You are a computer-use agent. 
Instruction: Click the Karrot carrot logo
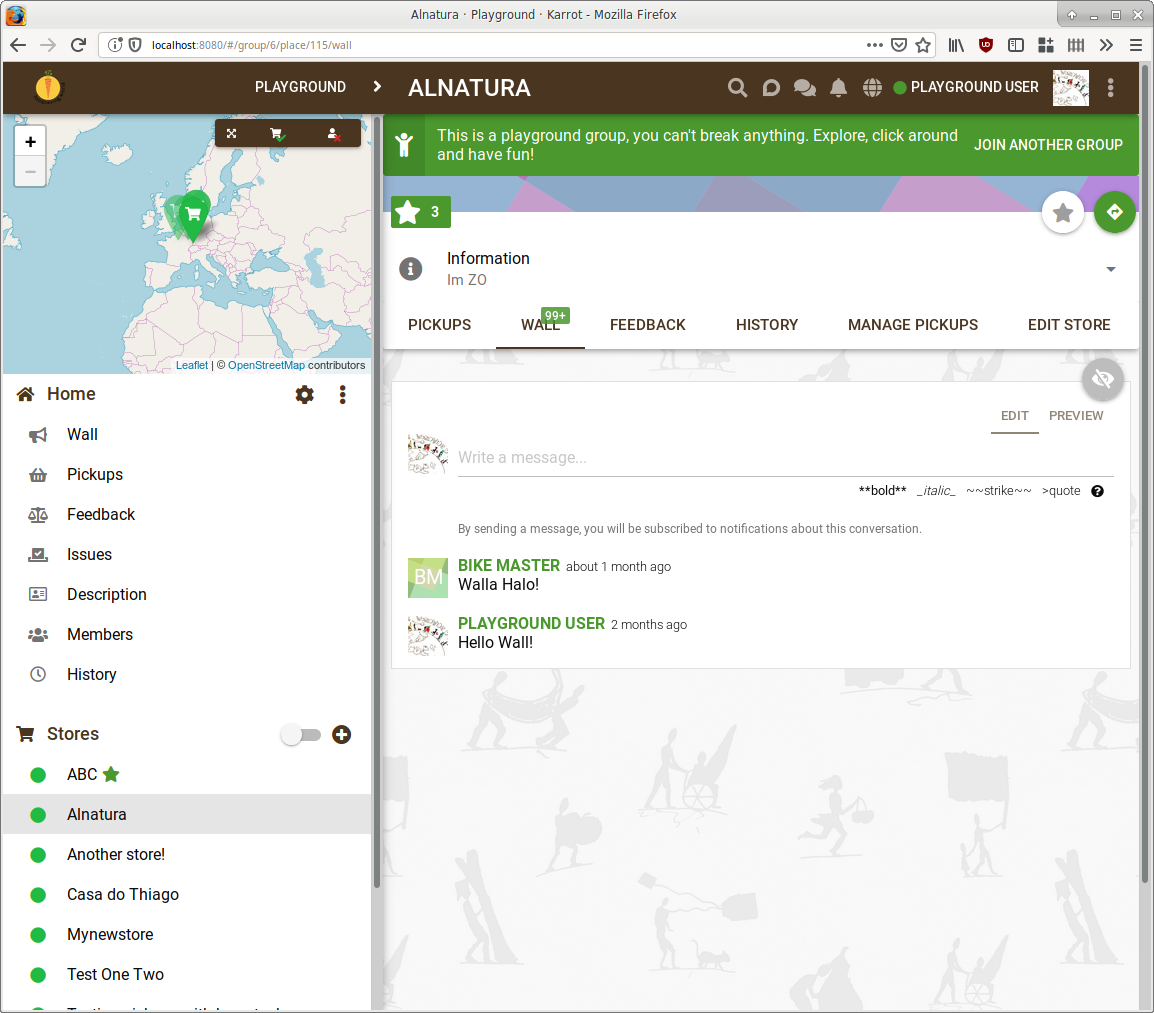pyautogui.click(x=49, y=88)
